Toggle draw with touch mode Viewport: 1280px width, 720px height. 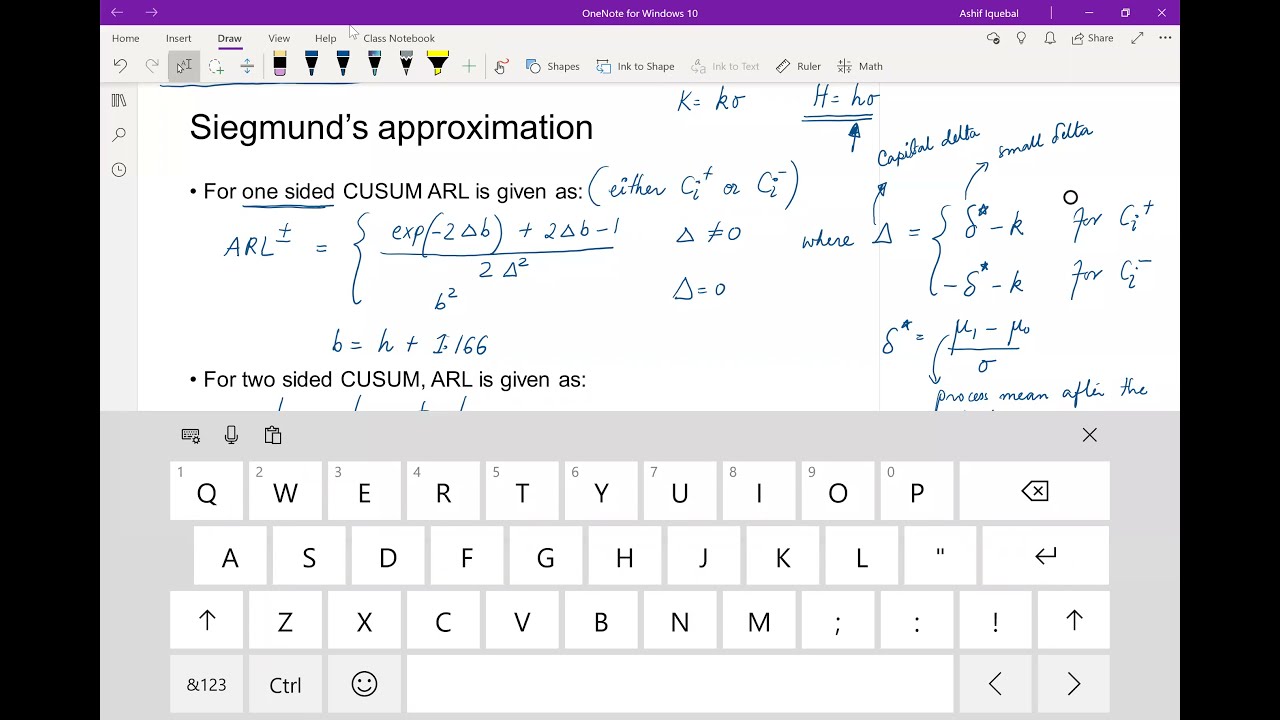pyautogui.click(x=501, y=66)
